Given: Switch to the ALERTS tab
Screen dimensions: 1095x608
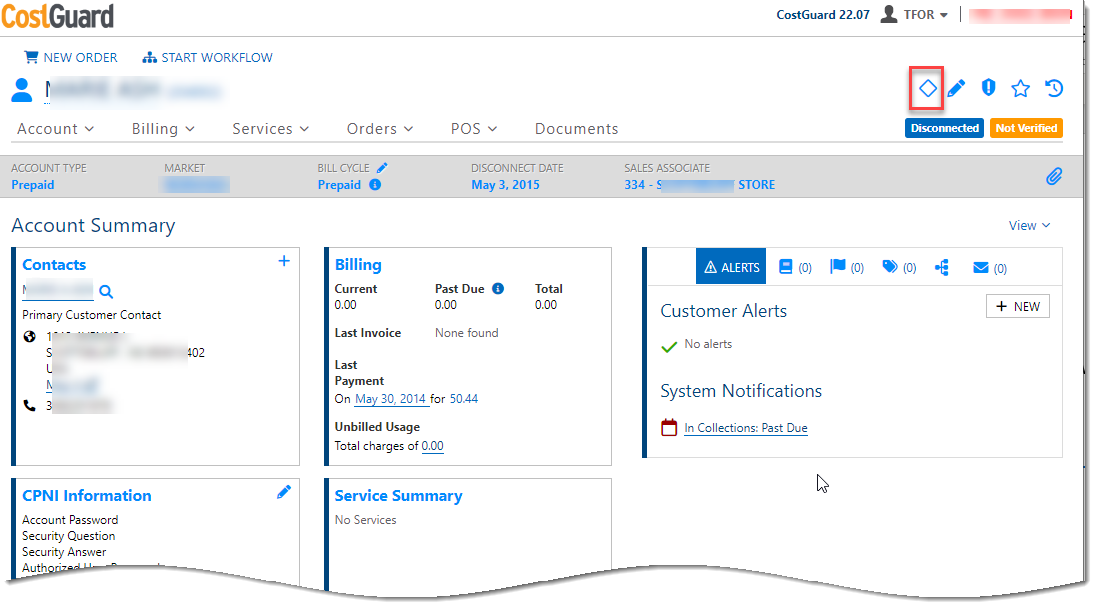Looking at the screenshot, I should [730, 266].
